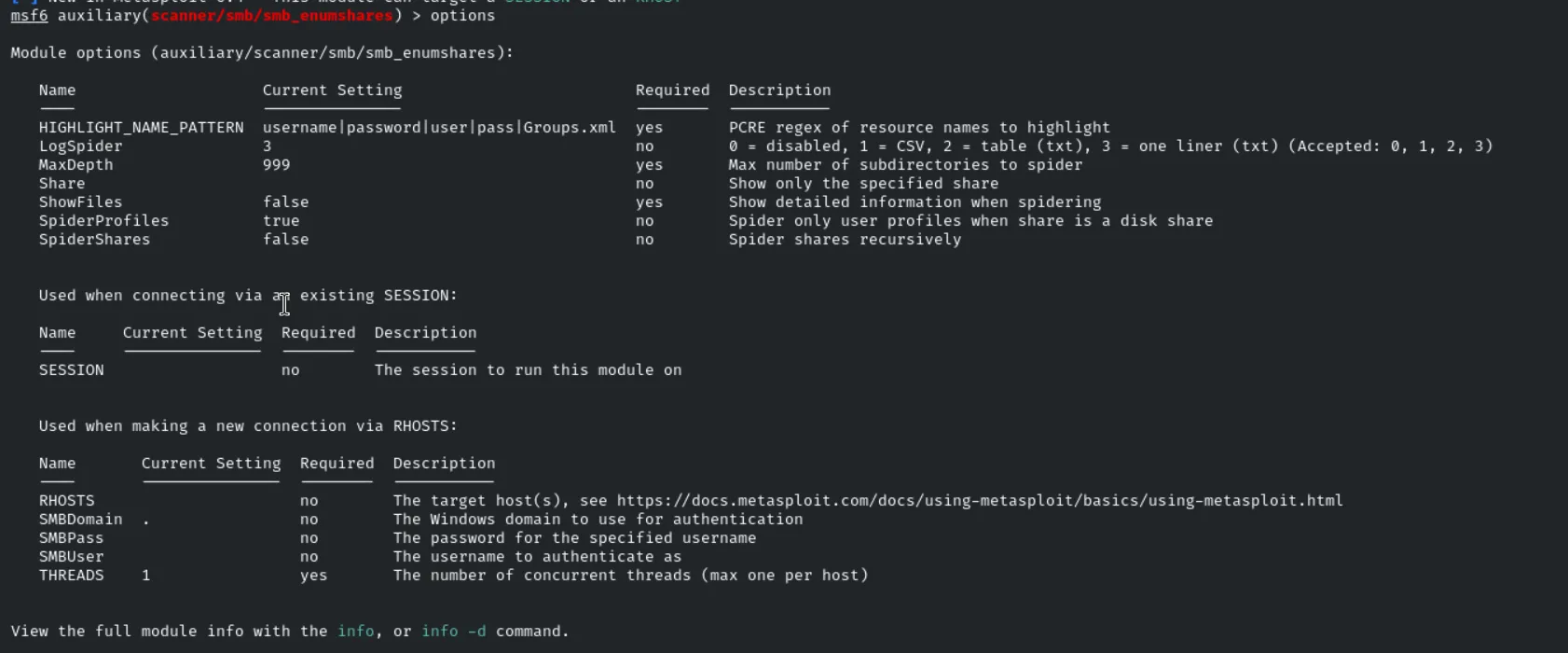Screen dimensions: 1568x653
Task: Click the green 'info -d' command text
Action: [453, 632]
